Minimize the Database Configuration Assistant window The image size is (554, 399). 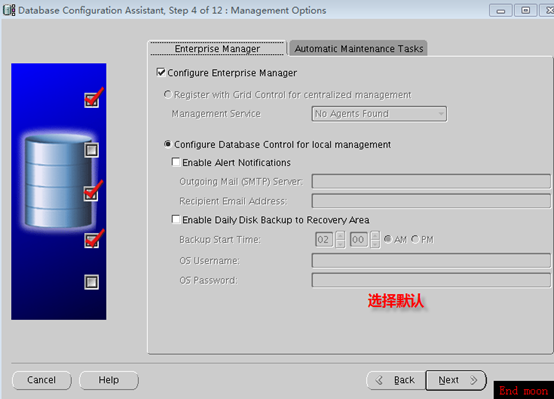500,10
